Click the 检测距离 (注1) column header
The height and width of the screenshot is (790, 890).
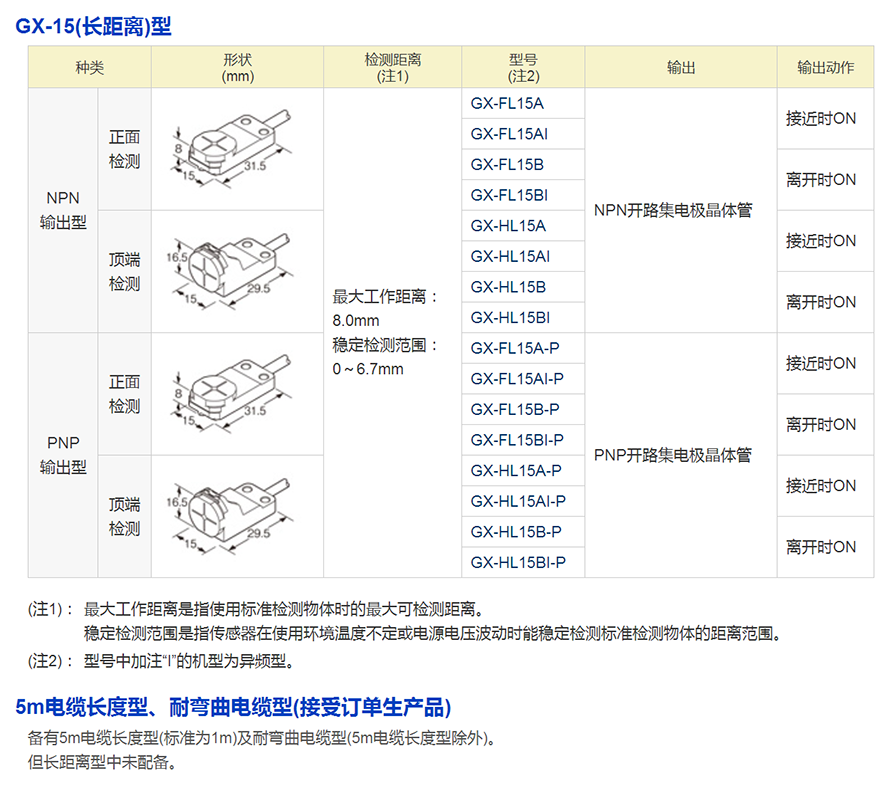(x=392, y=67)
